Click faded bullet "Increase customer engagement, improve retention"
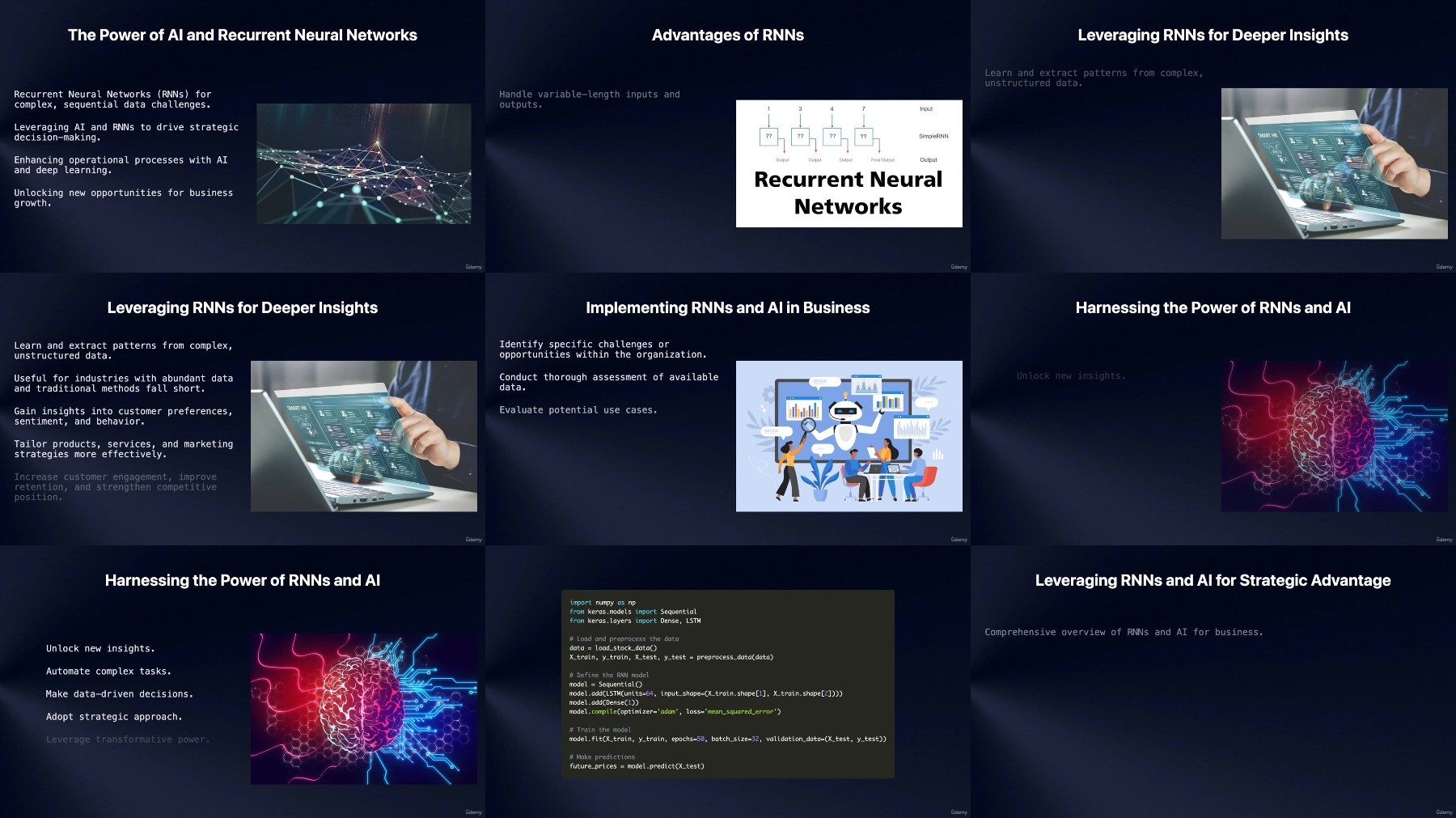1456x818 pixels. click(115, 487)
